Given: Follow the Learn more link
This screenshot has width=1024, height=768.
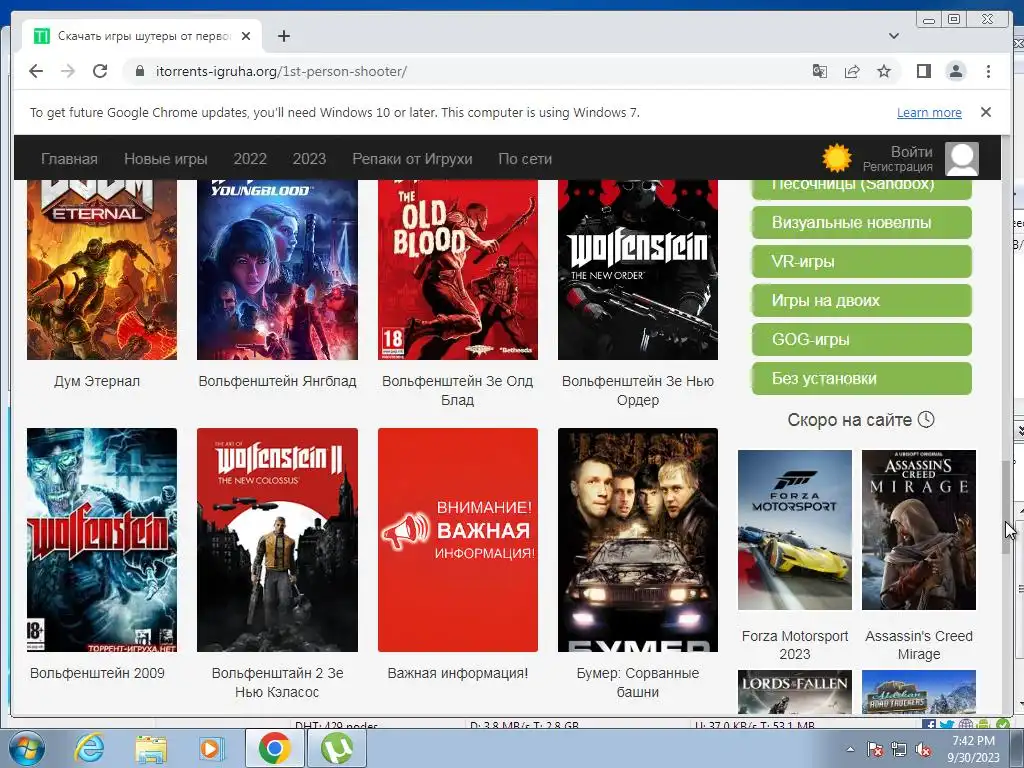Looking at the screenshot, I should pyautogui.click(x=929, y=112).
